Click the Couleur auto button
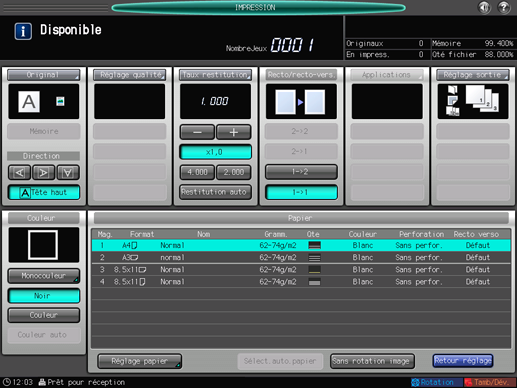The width and height of the screenshot is (517, 388). click(44, 335)
